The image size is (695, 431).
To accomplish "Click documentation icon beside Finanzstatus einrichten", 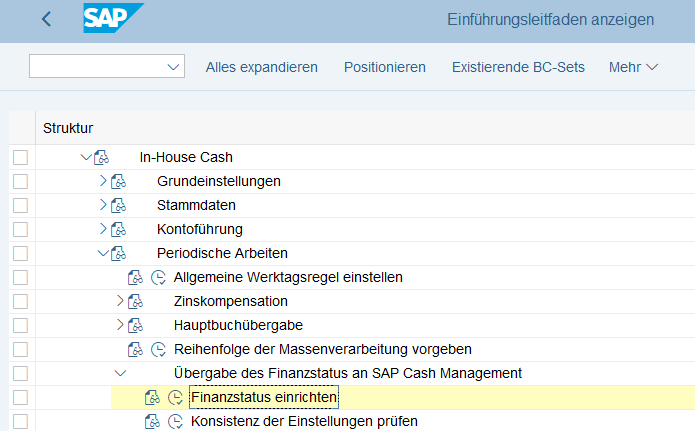I will point(153,398).
